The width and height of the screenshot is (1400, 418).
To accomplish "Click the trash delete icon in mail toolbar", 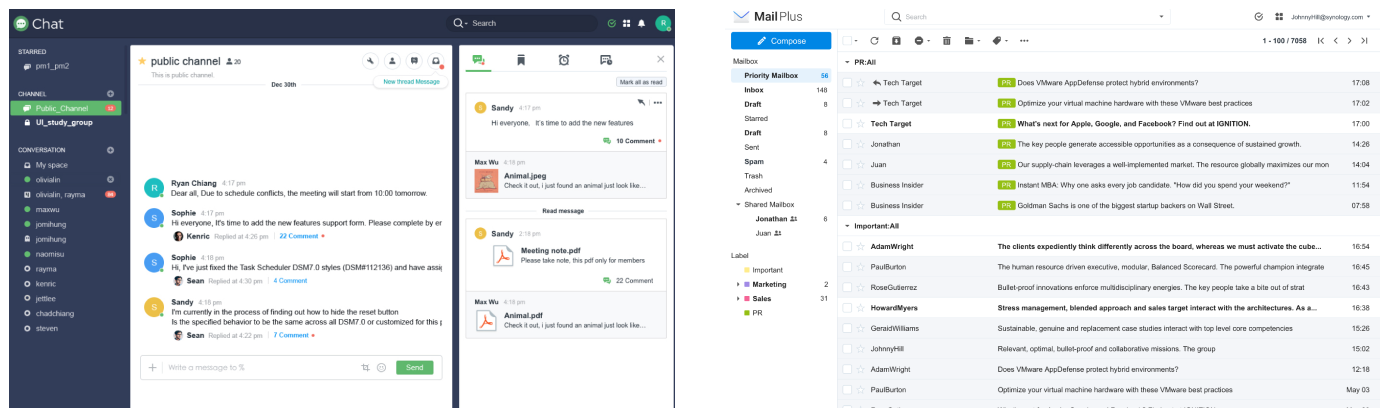I will coord(946,41).
